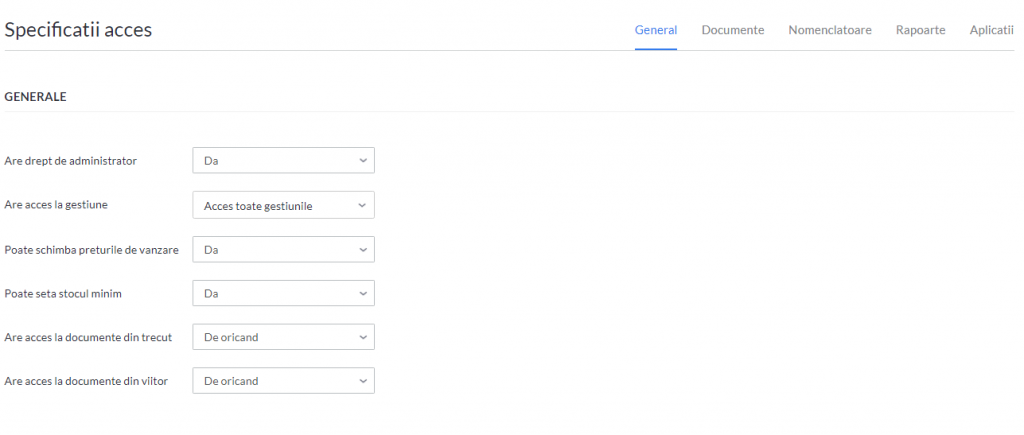Image resolution: width=1024 pixels, height=435 pixels.
Task: Open the Documente tab
Action: 733,30
